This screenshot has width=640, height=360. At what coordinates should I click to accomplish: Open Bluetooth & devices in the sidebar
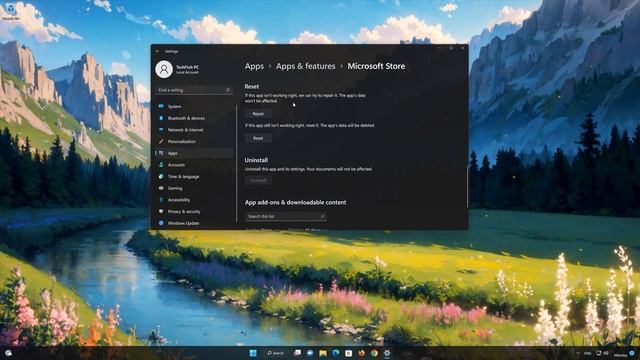194,118
